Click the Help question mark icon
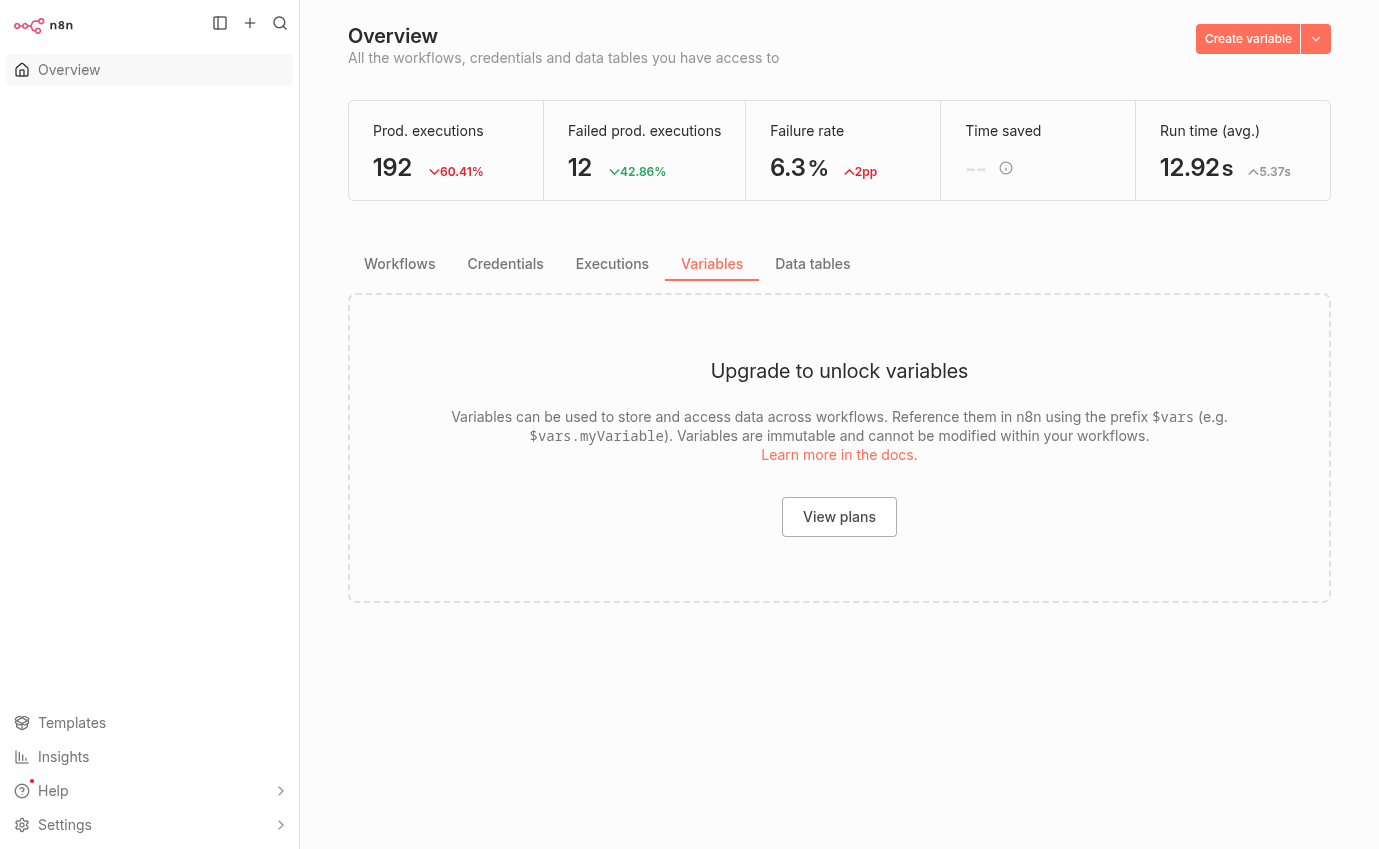This screenshot has height=849, width=1379. click(22, 791)
